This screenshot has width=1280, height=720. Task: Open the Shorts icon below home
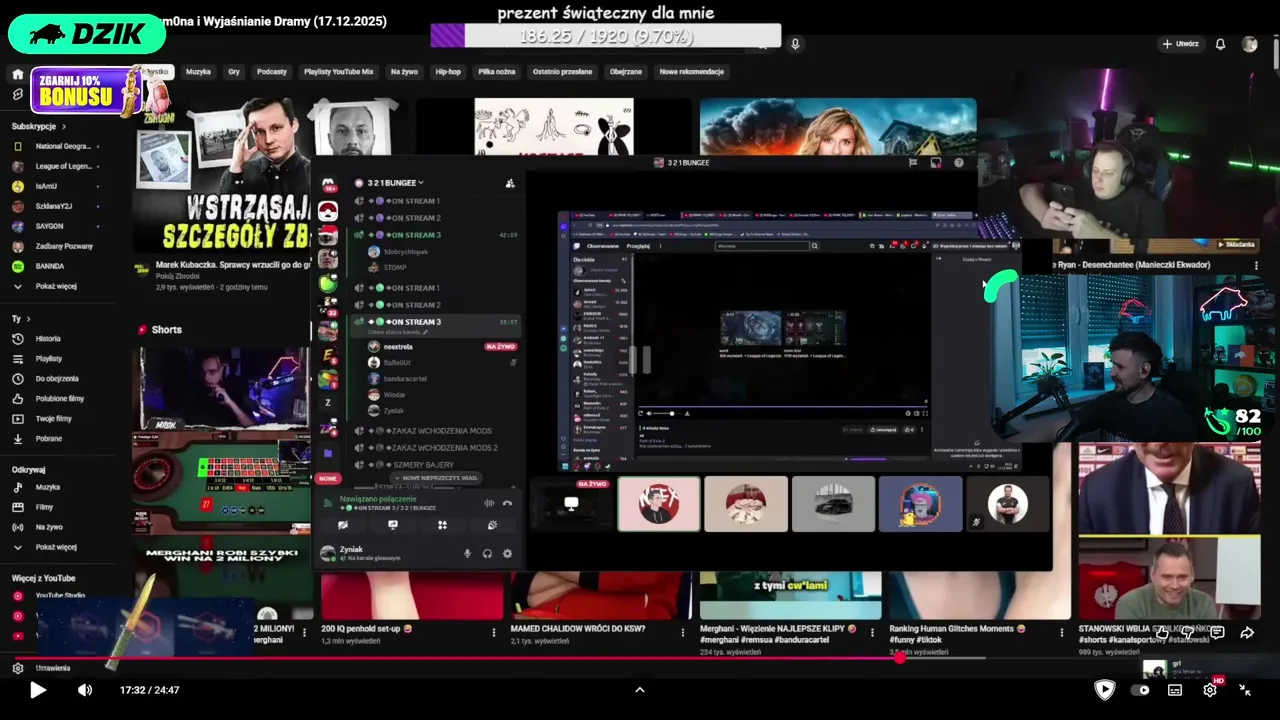point(17,94)
